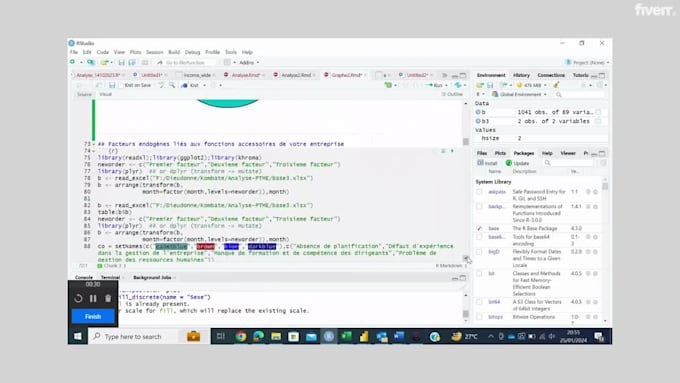Viewport: 680px width, 383px height.
Task: Click the editor Save document icon
Action: pos(112,85)
